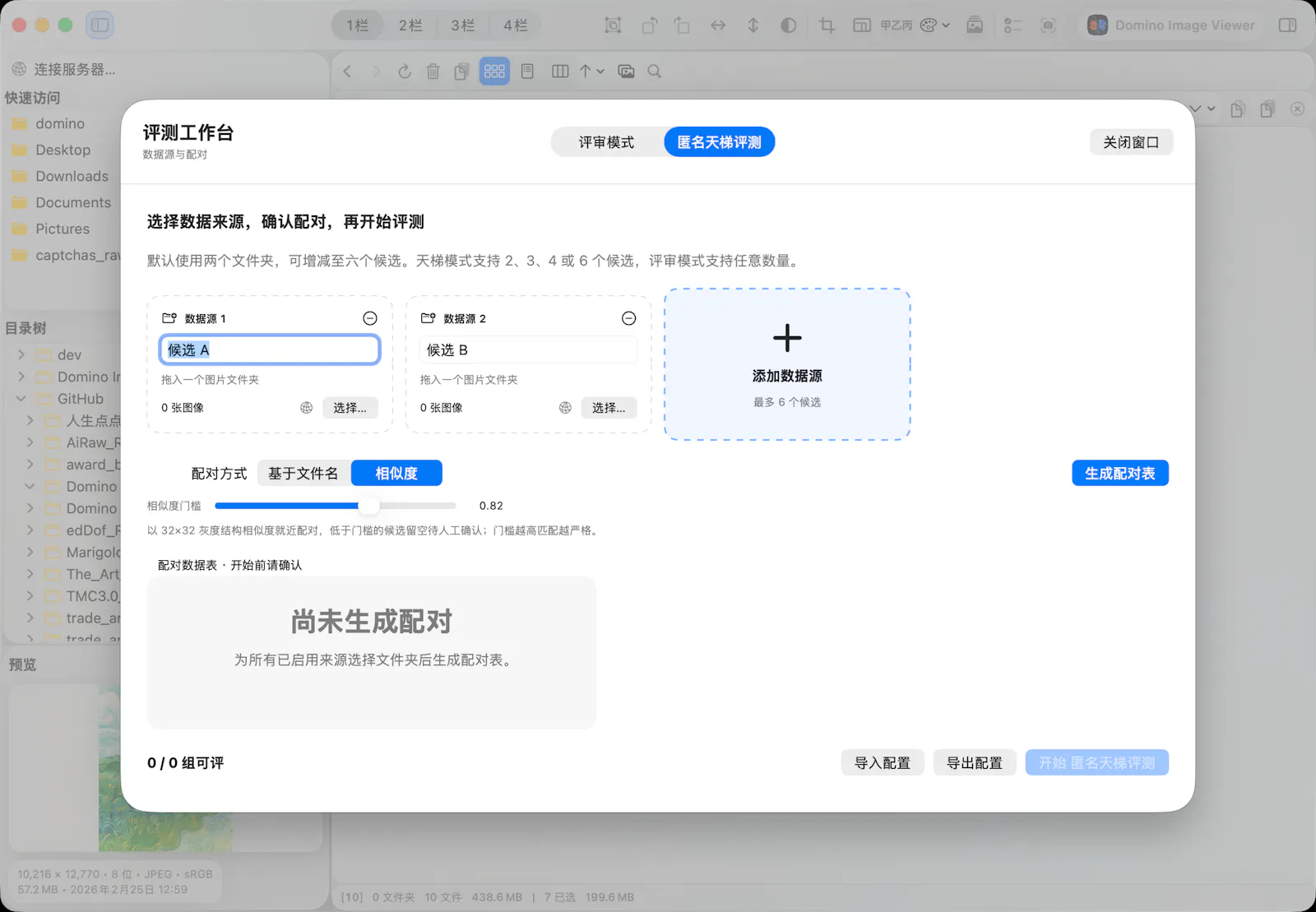Click the half-circle contrast icon

click(788, 25)
